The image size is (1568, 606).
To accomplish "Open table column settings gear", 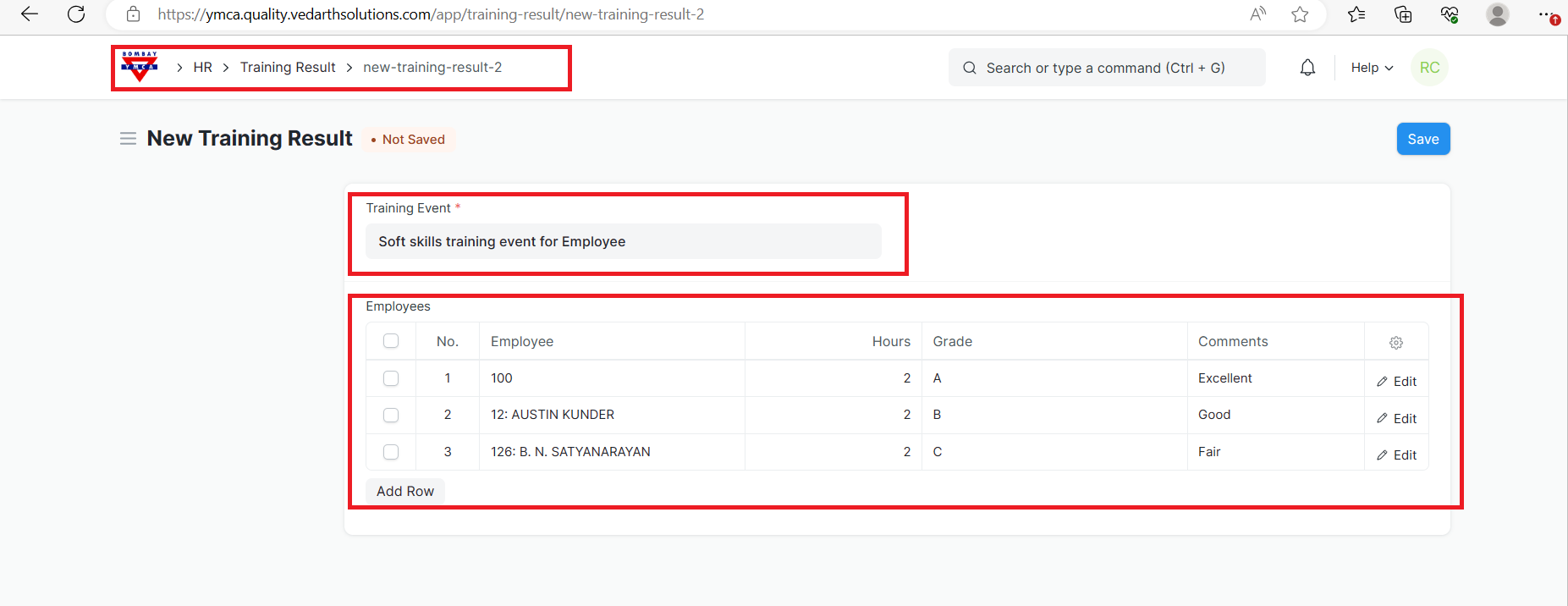I will [1396, 343].
